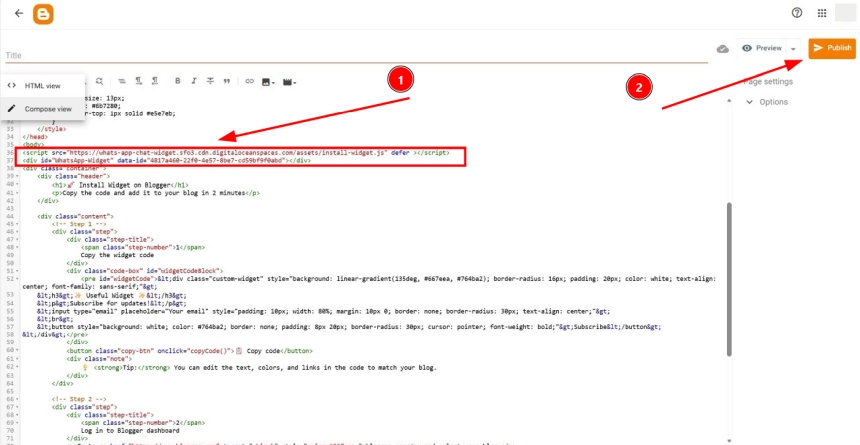Viewport: 860px width, 445px height.
Task: Toggle bold formatting
Action: [x=178, y=81]
